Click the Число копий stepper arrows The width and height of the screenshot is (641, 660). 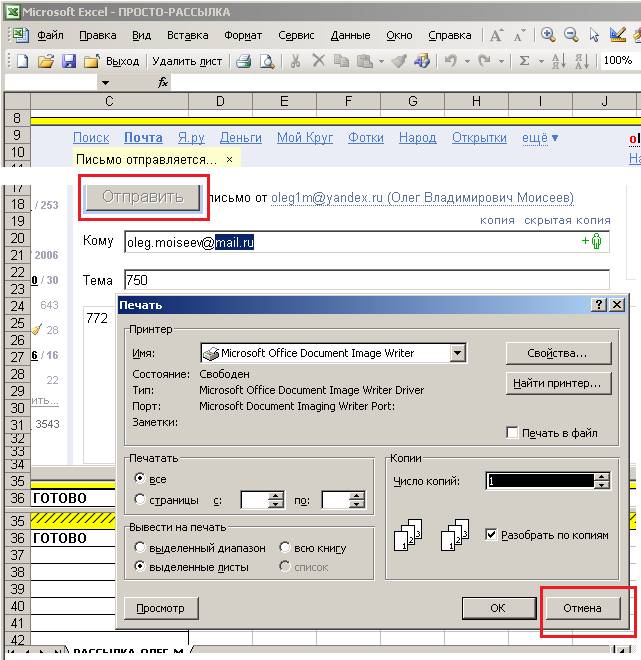602,481
